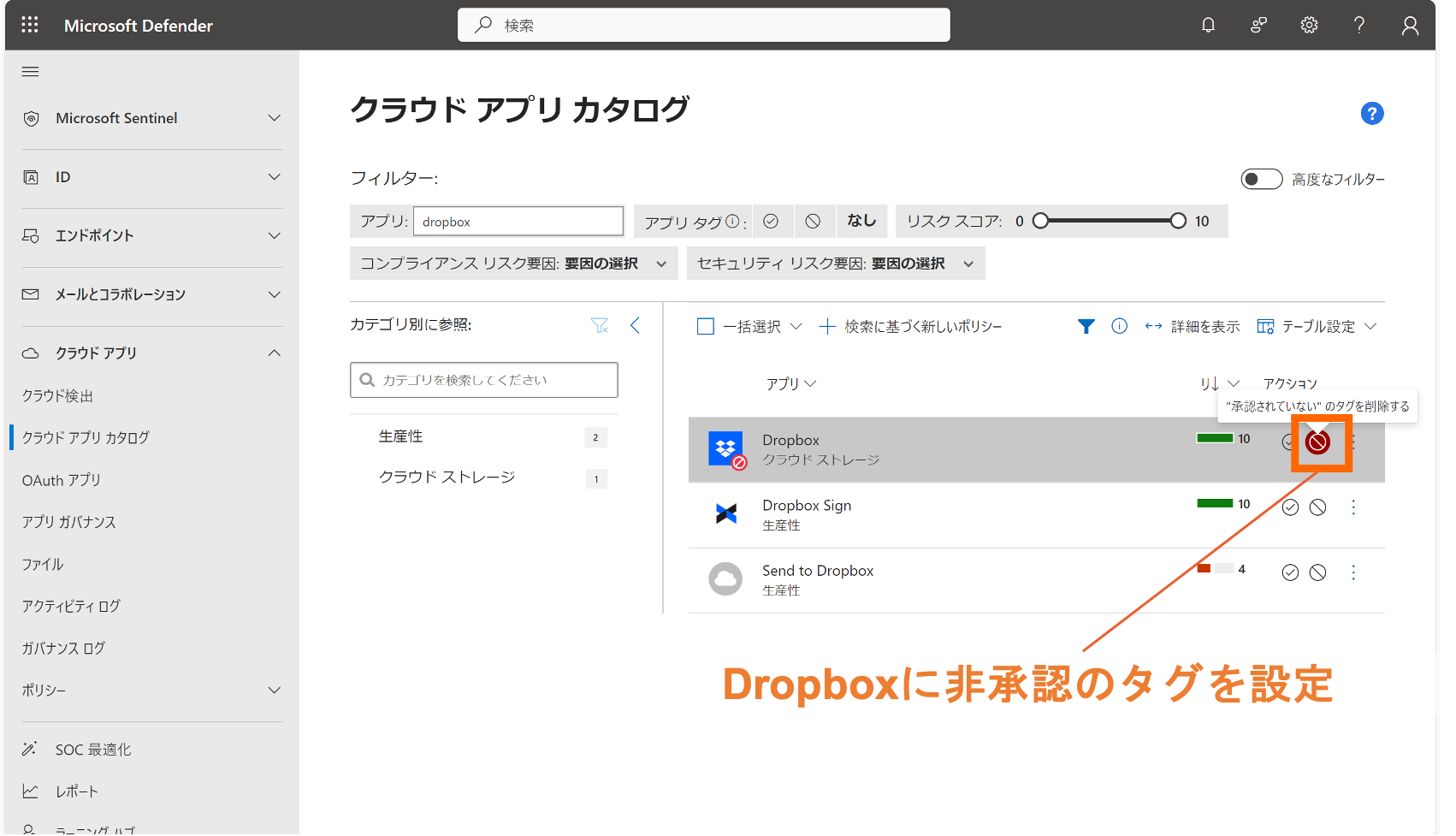Collapse the navigation hamburger menu

[31, 72]
